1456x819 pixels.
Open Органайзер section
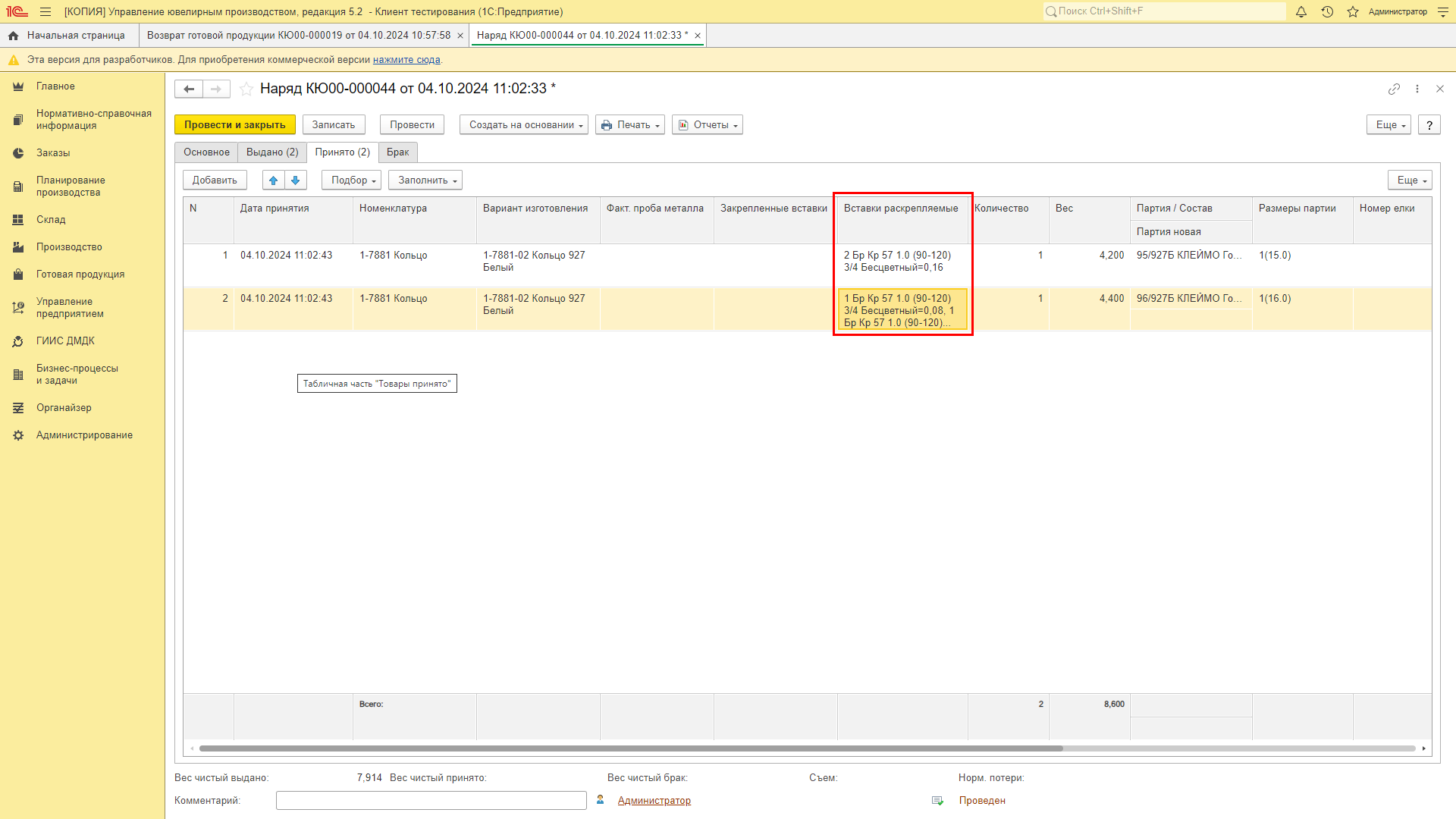coord(64,408)
